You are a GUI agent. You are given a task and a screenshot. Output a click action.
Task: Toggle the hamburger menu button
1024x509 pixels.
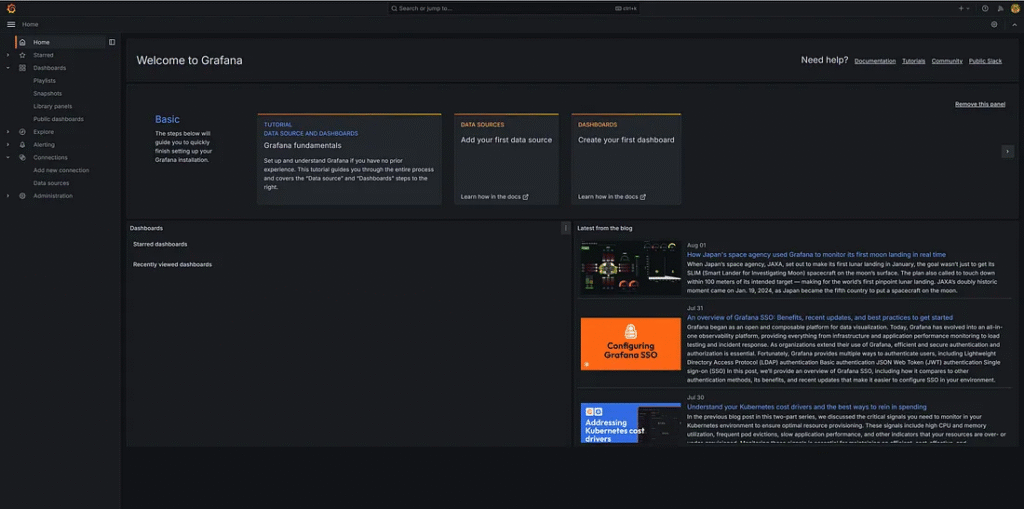[11, 24]
